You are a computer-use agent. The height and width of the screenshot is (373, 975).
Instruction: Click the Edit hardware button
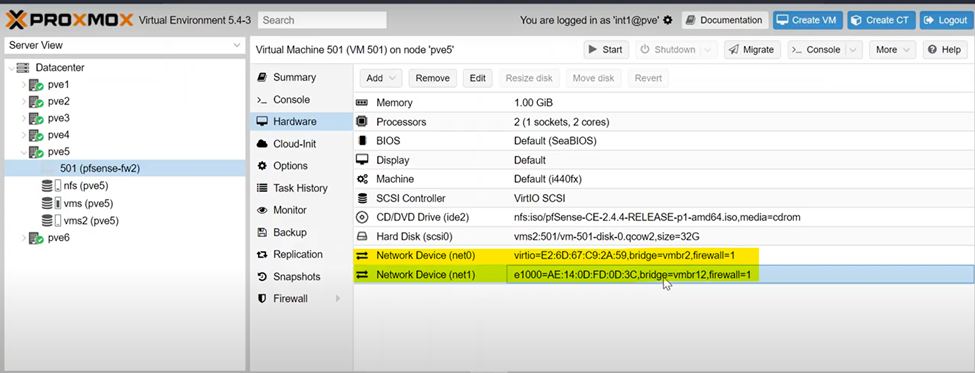478,78
